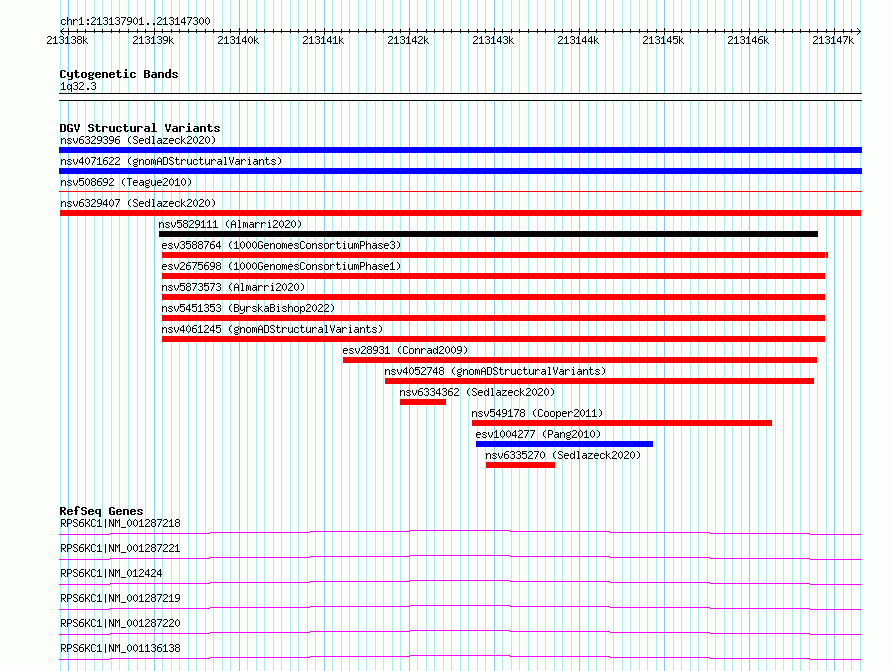Open the nsv549178 (Cooper2011) label
The height and width of the screenshot is (671, 890).
537,413
